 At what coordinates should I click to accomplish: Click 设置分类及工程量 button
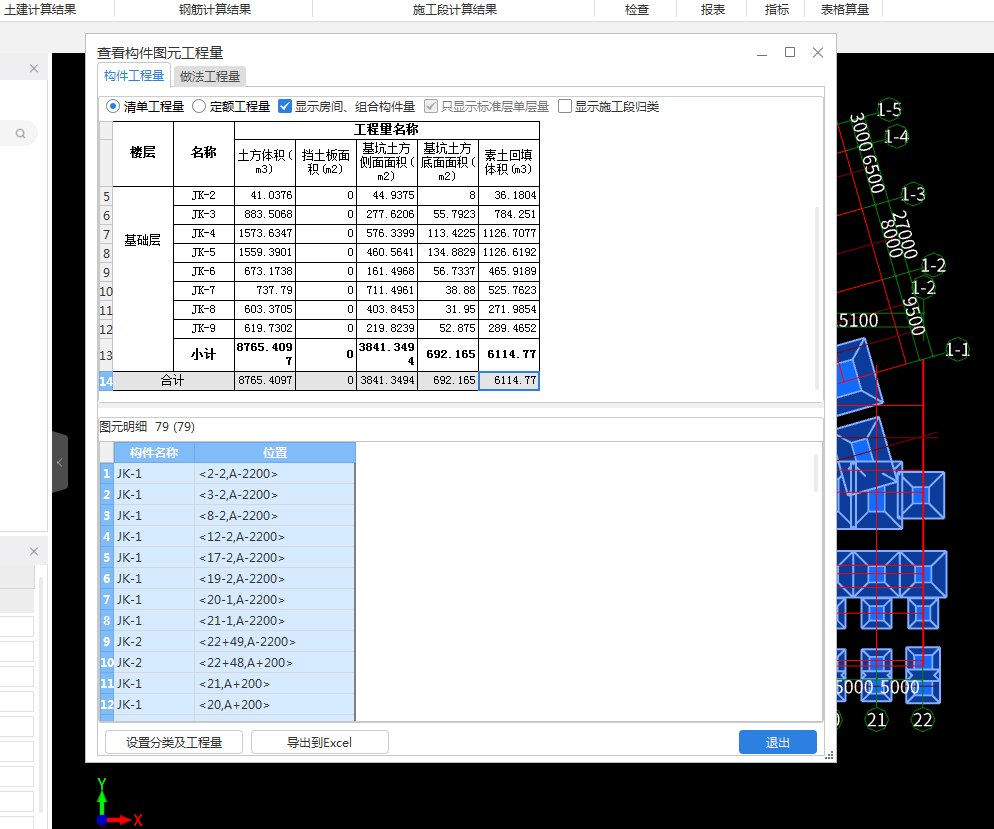[174, 742]
